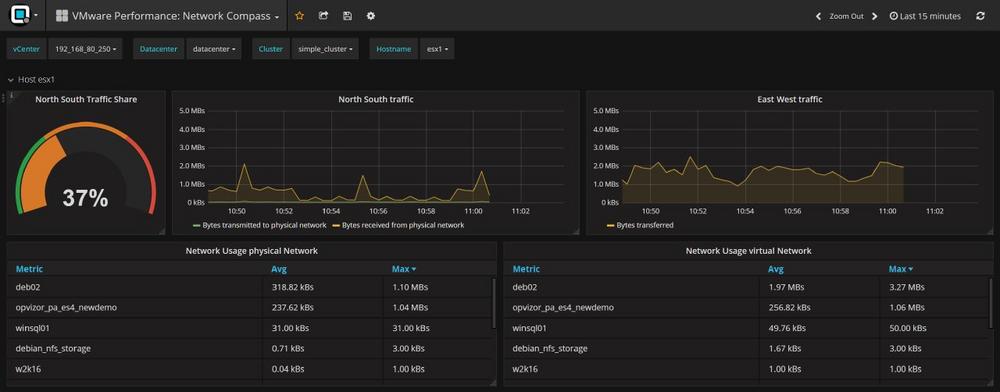Open the VMware Performance dashboard title dropdown
The width and height of the screenshot is (1000, 392).
[168, 16]
